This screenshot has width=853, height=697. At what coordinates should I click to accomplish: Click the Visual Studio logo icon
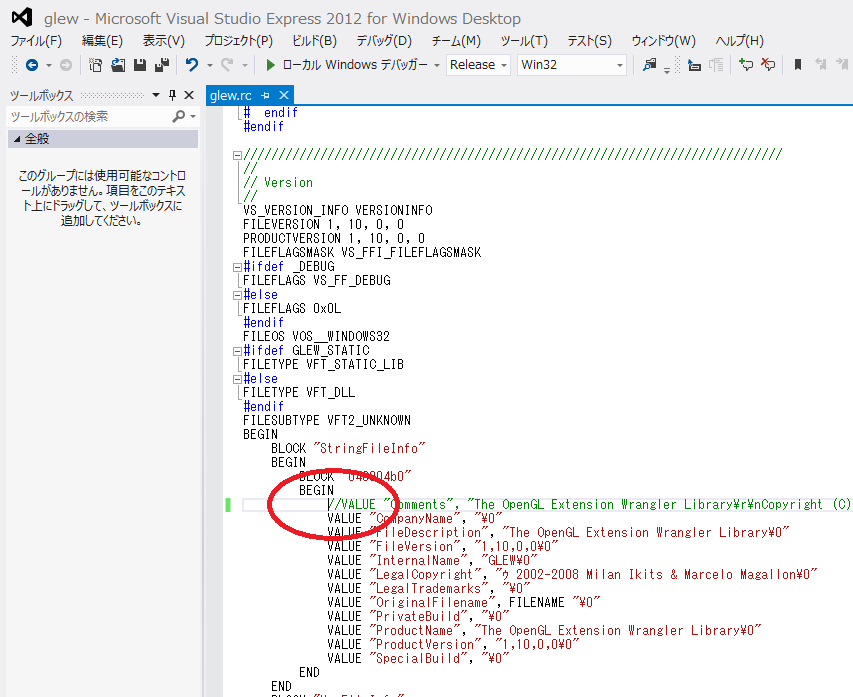tap(22, 18)
